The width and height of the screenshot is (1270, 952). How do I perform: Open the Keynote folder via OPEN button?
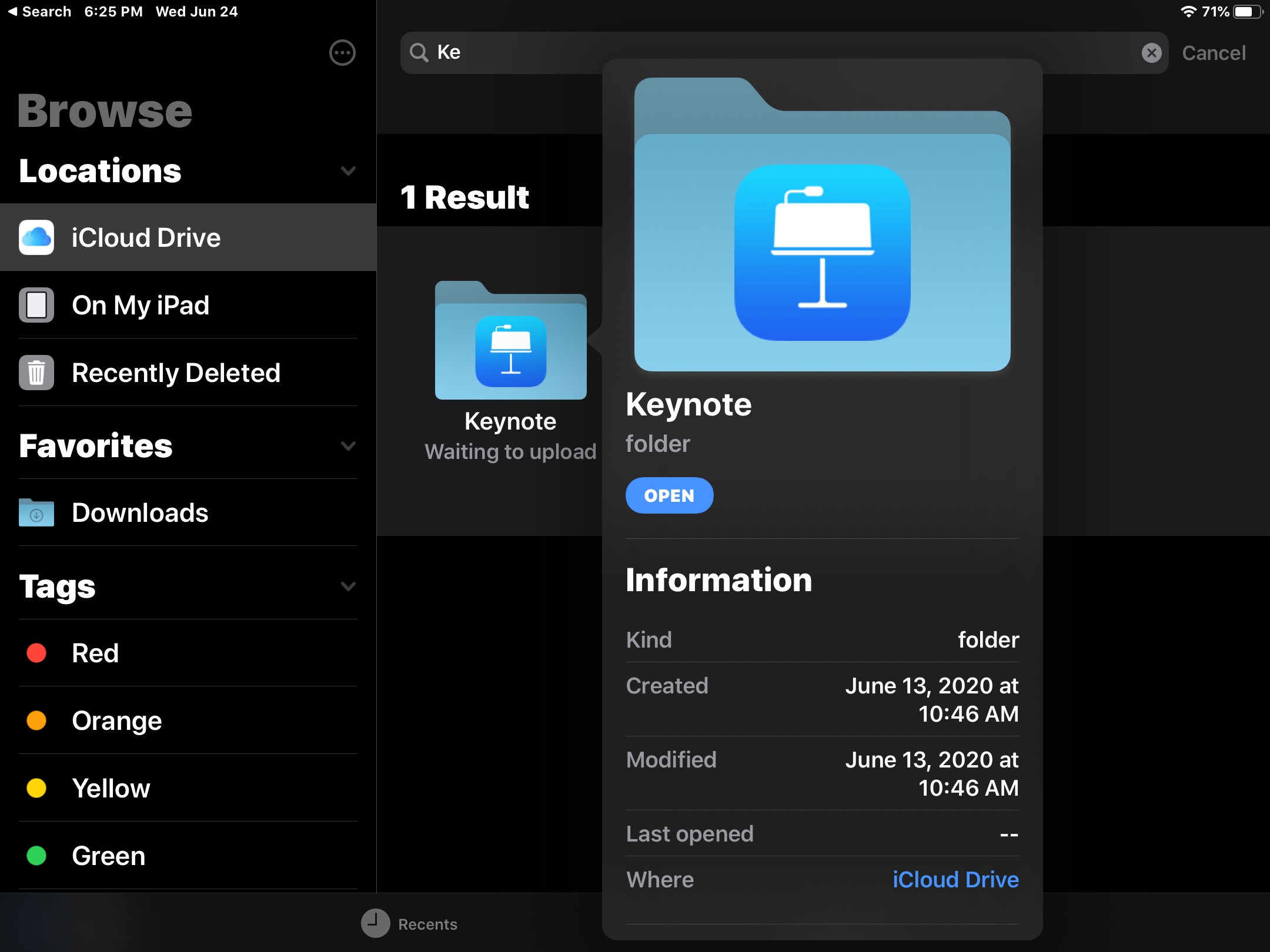click(x=671, y=495)
